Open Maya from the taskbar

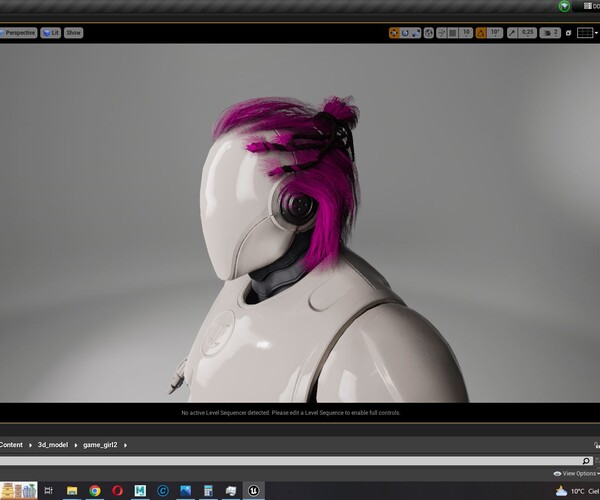tap(140, 490)
